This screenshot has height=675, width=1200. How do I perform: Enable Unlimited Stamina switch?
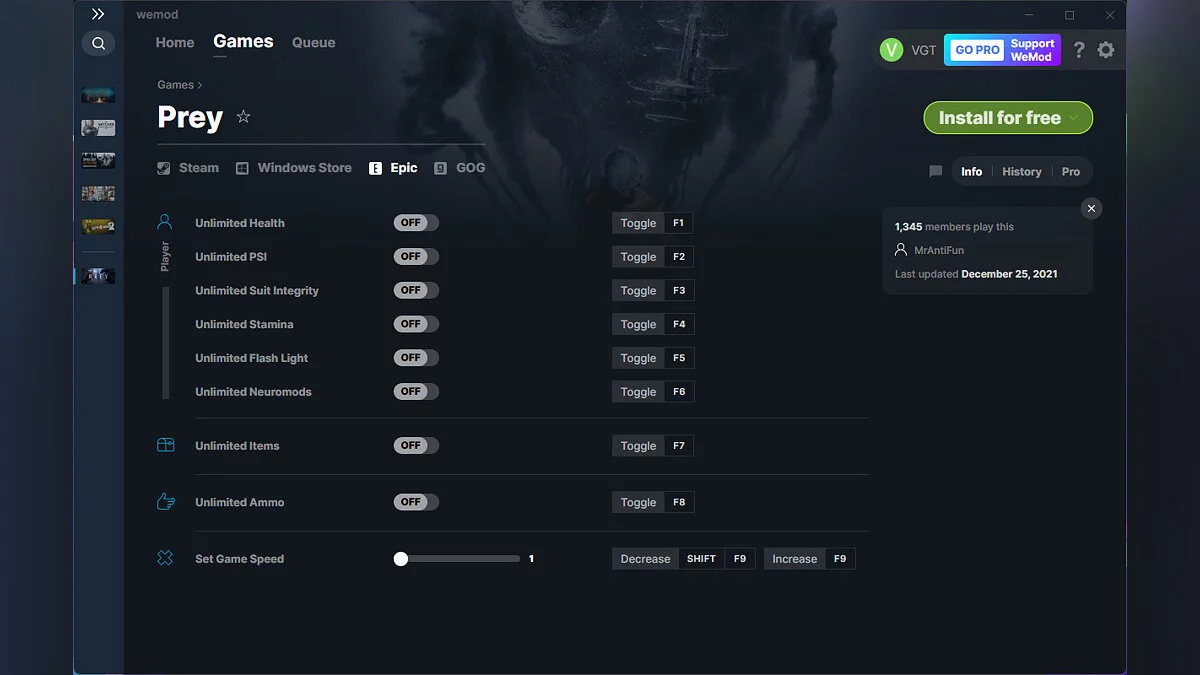tap(416, 324)
